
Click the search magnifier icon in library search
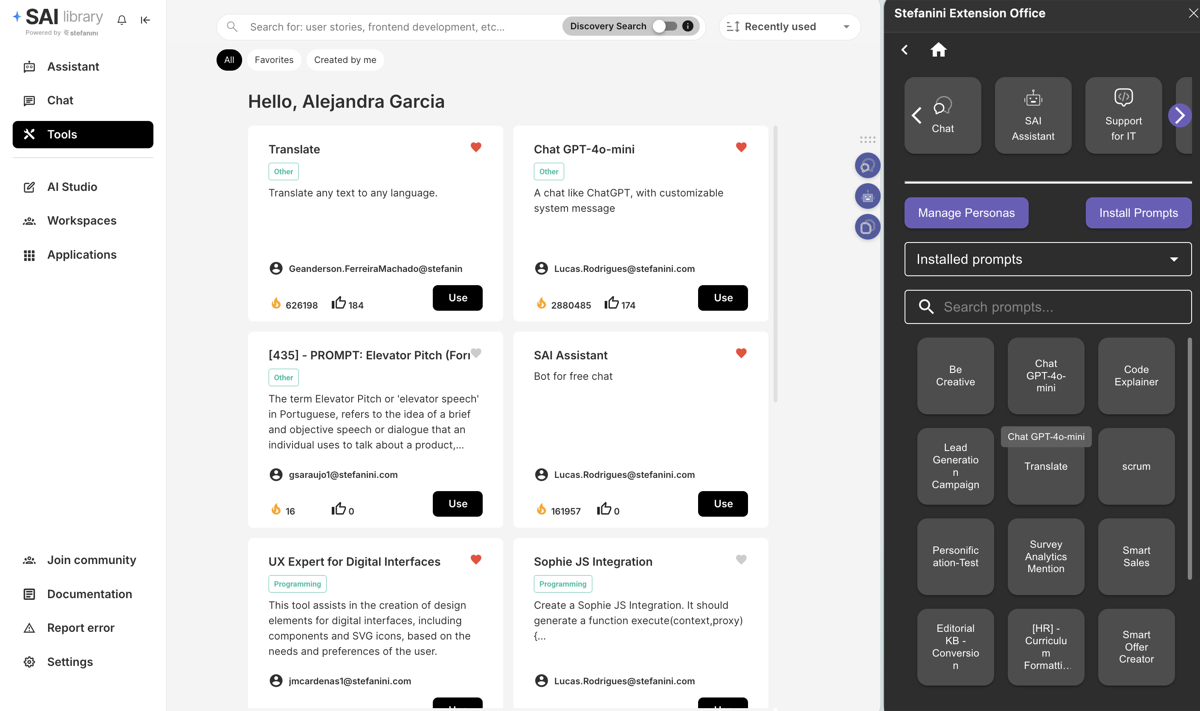click(x=232, y=27)
